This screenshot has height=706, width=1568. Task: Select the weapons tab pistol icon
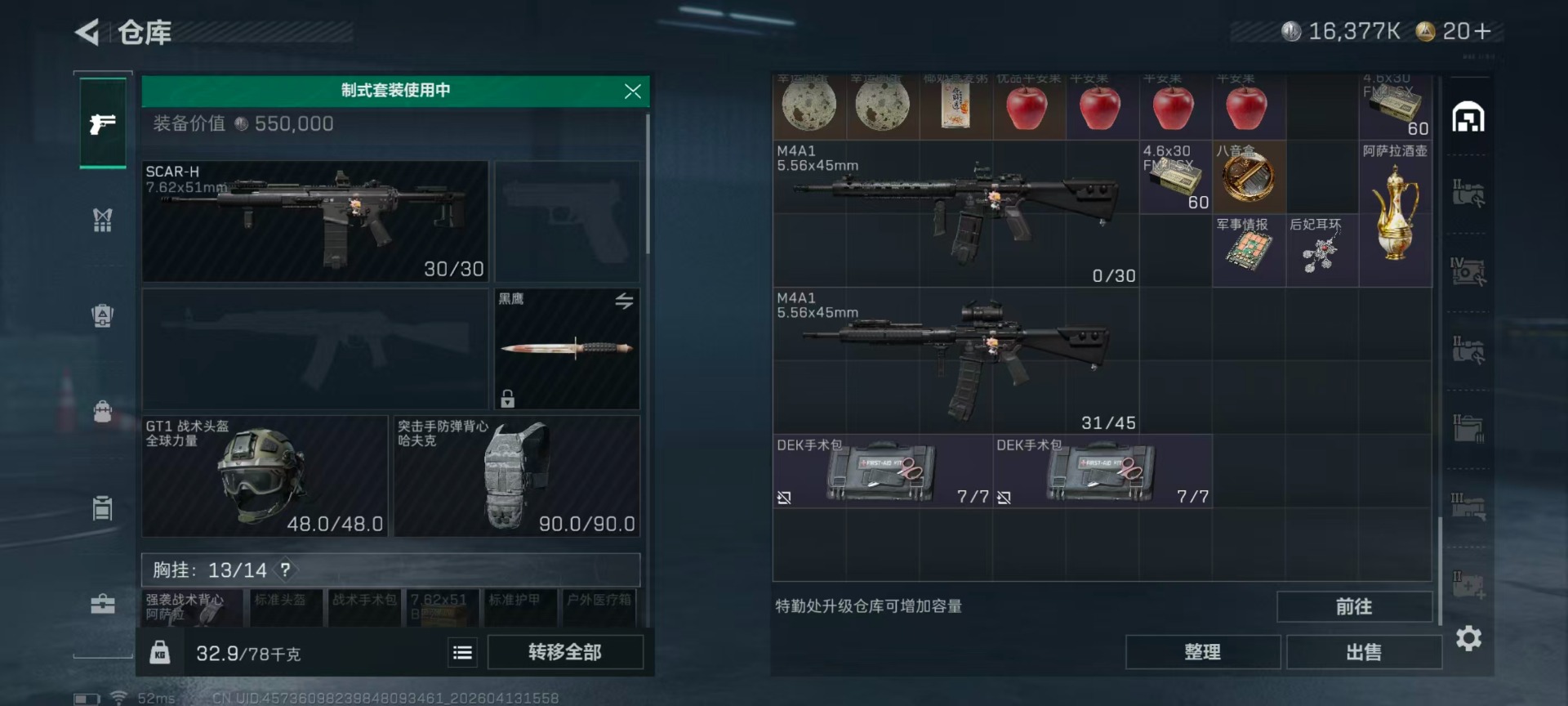103,124
